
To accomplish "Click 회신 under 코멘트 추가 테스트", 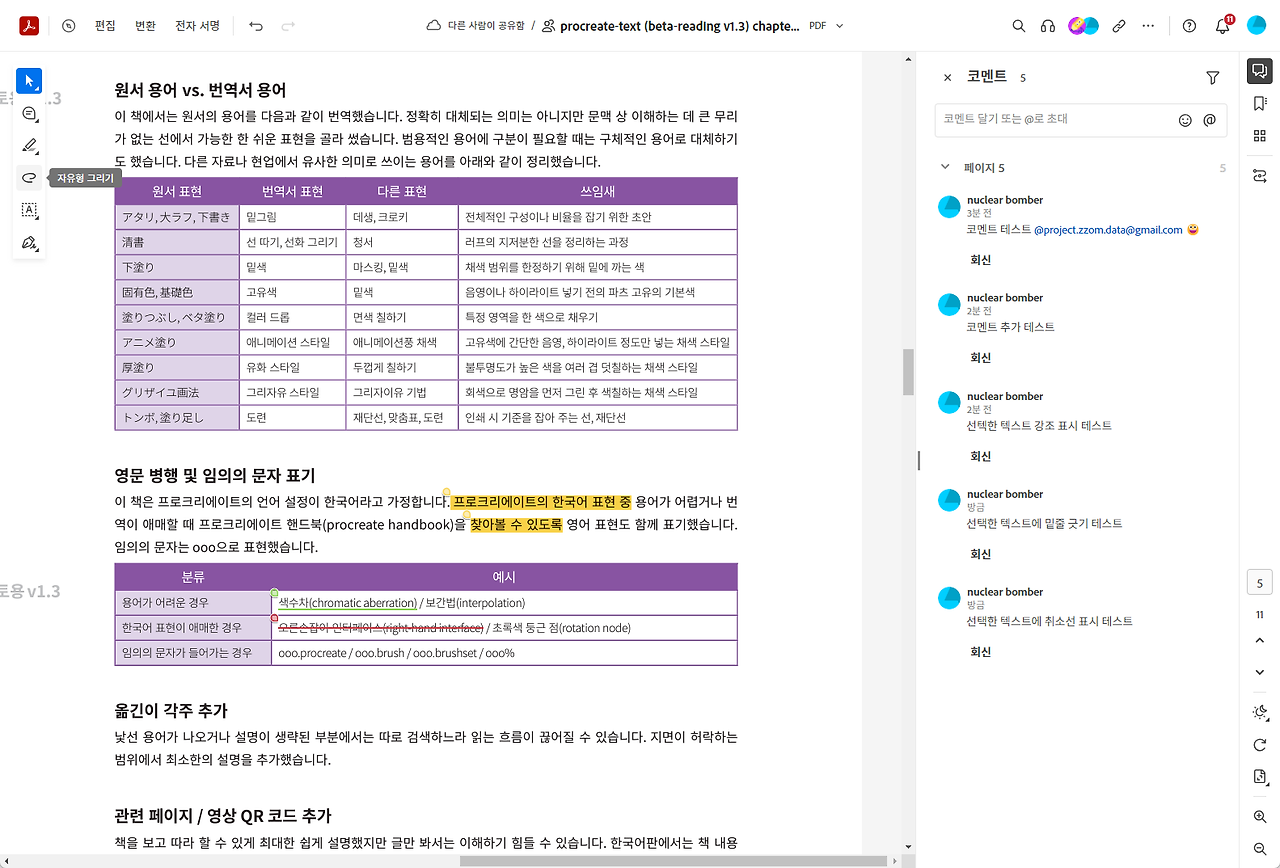I will coord(980,357).
